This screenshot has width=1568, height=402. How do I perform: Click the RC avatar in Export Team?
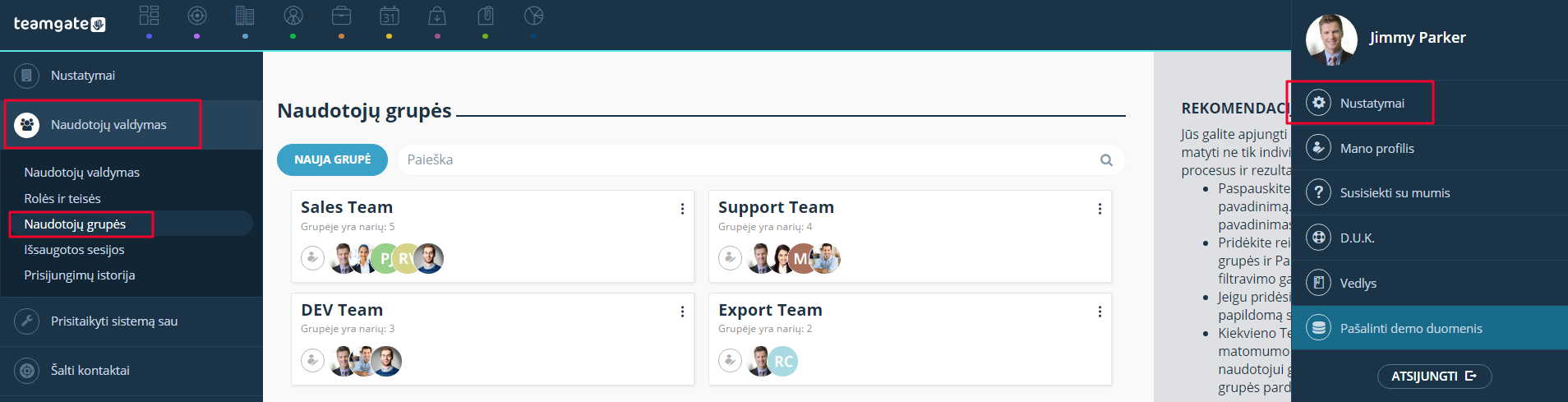pos(783,361)
